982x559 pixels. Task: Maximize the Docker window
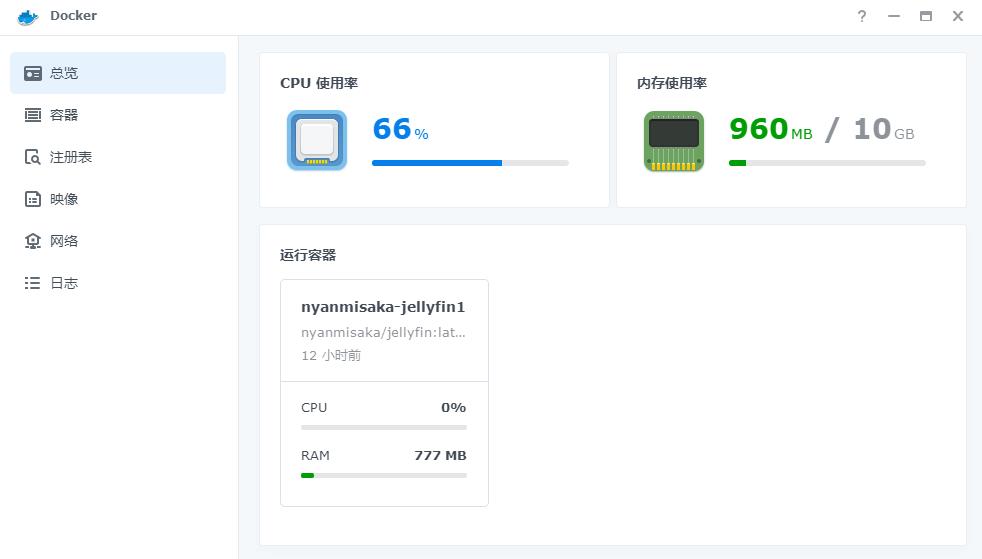pos(926,16)
